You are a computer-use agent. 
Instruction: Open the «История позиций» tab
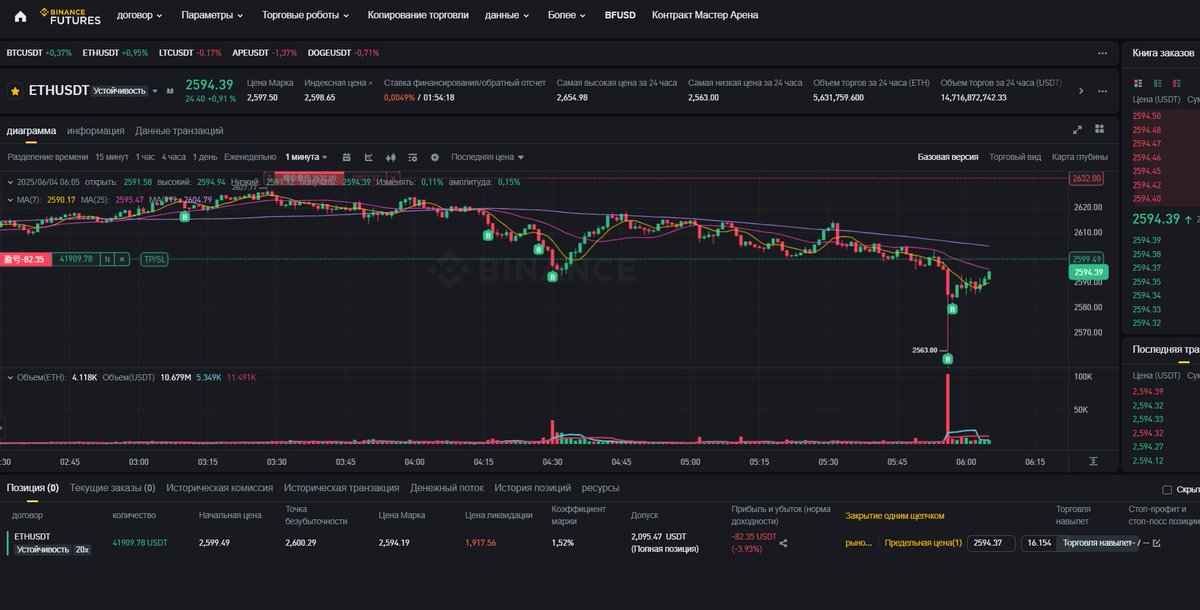(x=532, y=488)
